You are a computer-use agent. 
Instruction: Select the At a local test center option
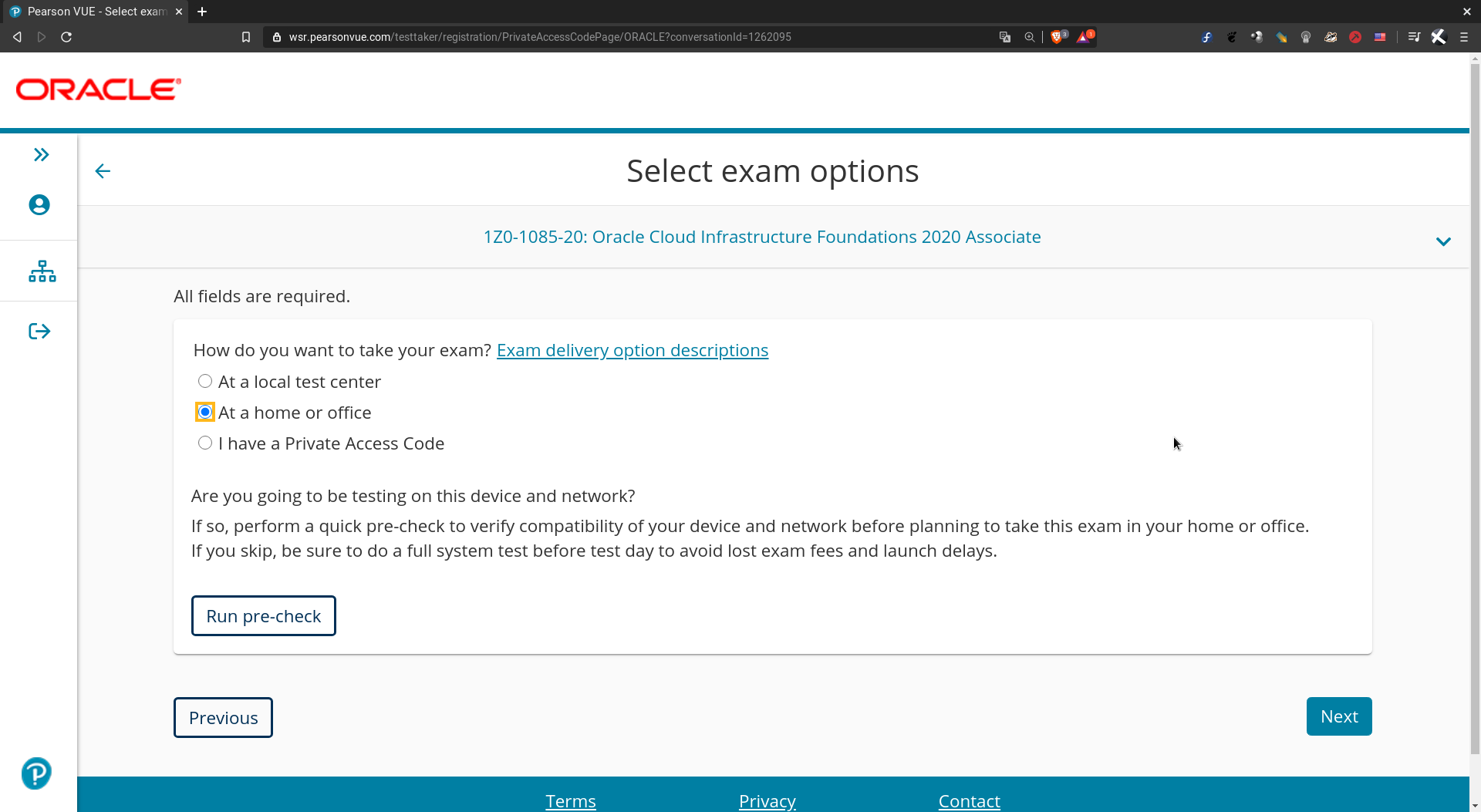point(204,381)
